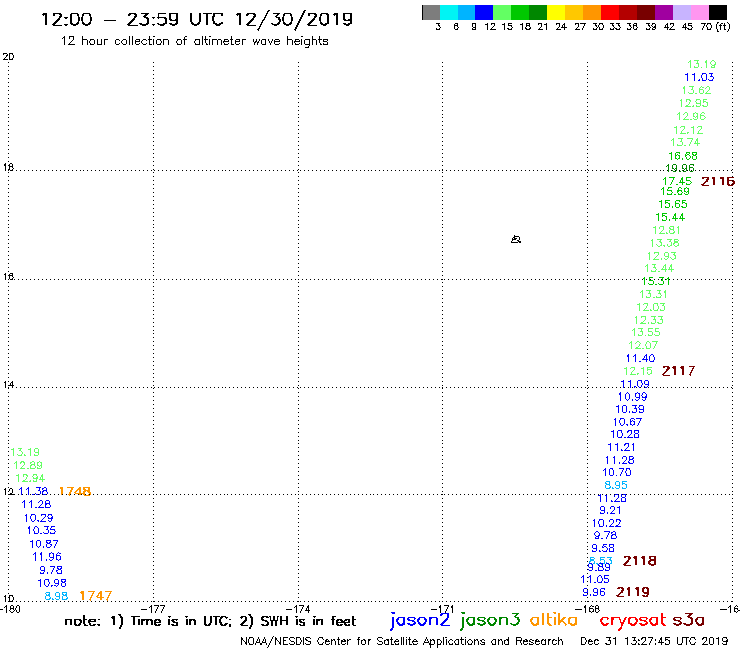
Task: Select the 13.62 wave height value
Action: tap(696, 90)
